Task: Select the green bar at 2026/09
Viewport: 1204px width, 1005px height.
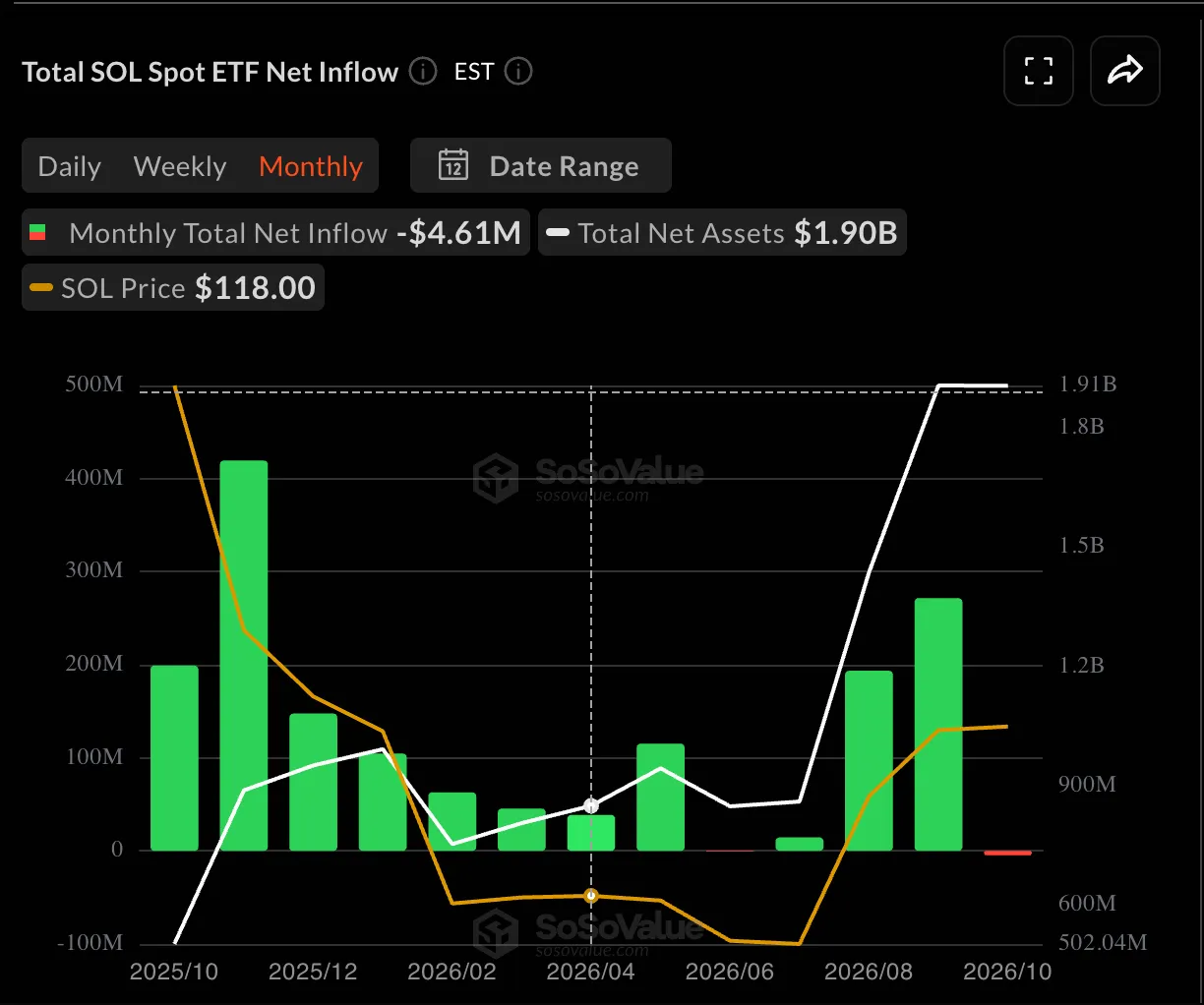Action: tap(938, 724)
